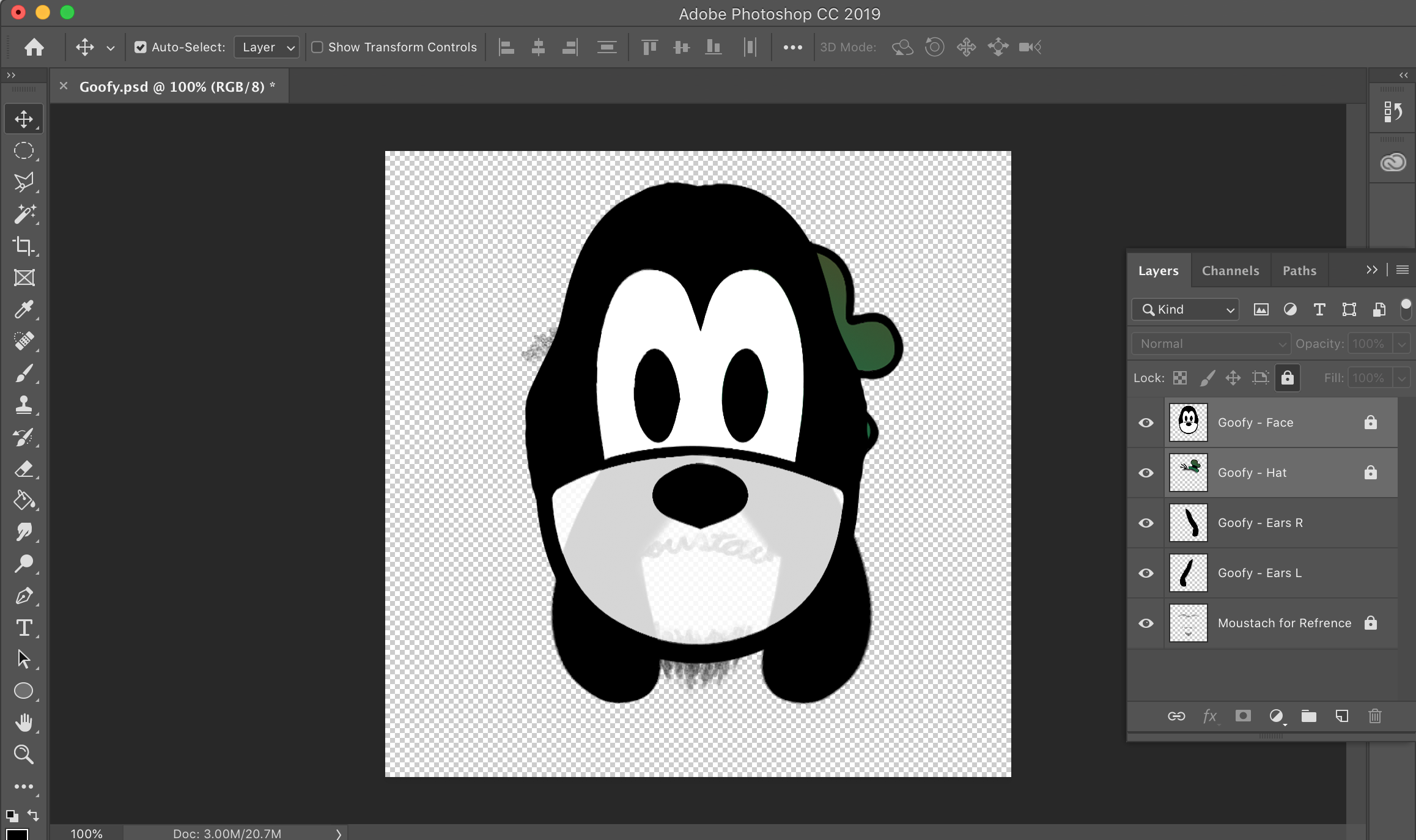This screenshot has height=840, width=1416.
Task: Open the History panel icon
Action: 1393,112
